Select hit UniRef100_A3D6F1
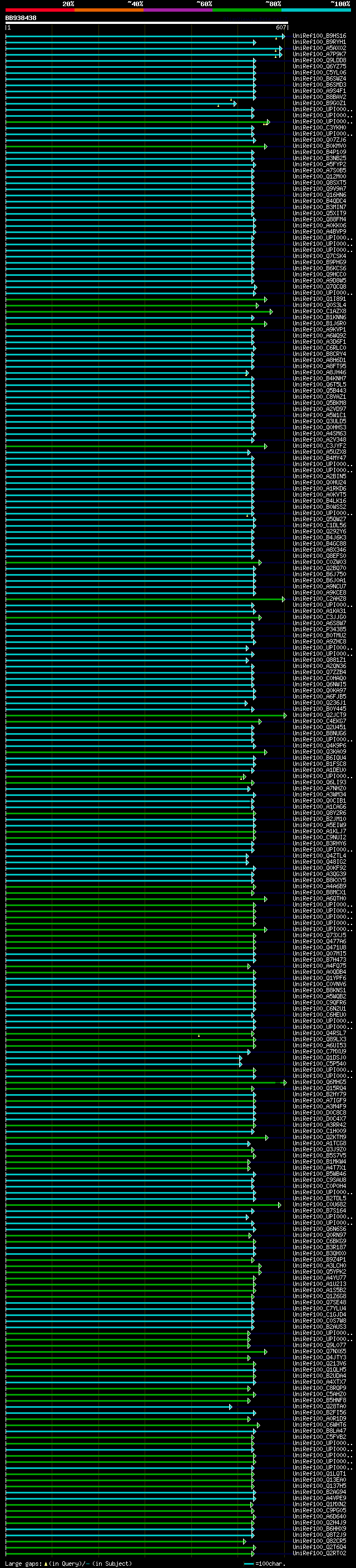 (319, 342)
